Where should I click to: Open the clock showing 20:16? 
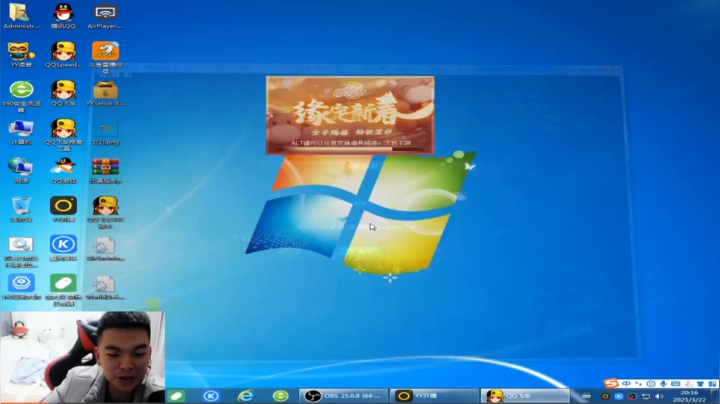point(689,396)
